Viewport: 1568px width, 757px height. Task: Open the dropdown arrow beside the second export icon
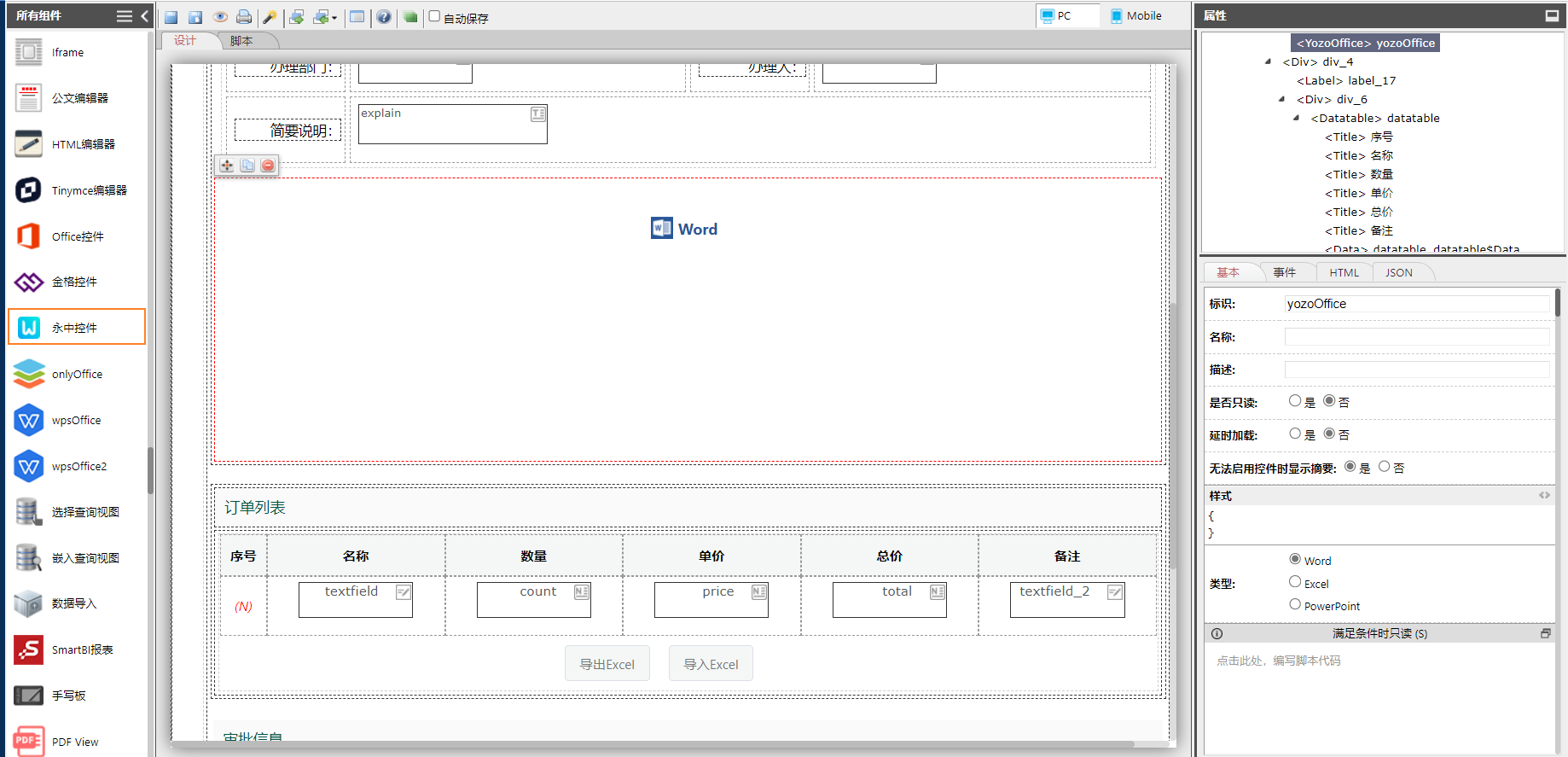point(334,18)
